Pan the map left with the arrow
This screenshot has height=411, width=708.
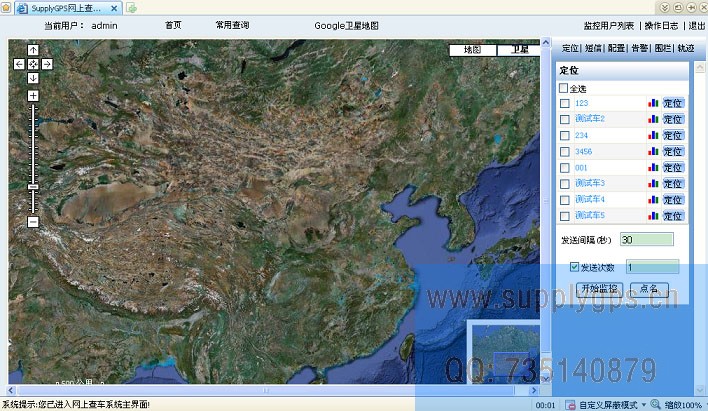pos(19,64)
